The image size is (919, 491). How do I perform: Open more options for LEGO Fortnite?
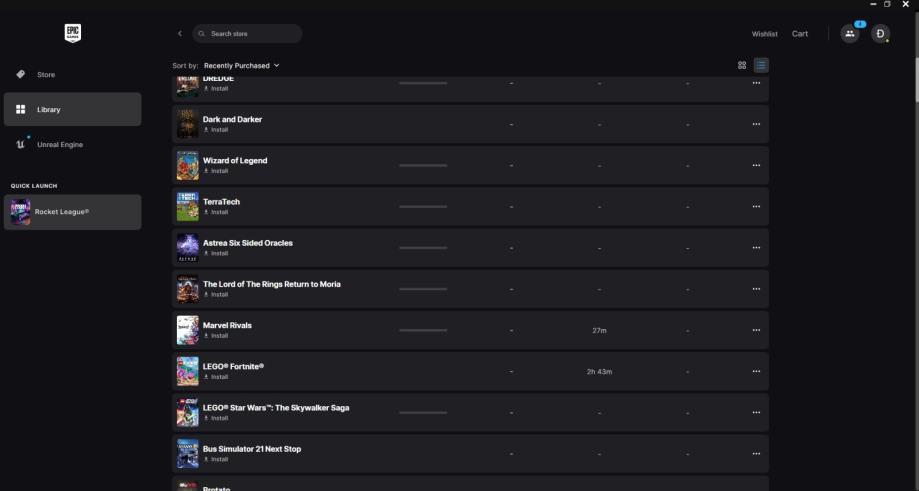[x=756, y=372]
